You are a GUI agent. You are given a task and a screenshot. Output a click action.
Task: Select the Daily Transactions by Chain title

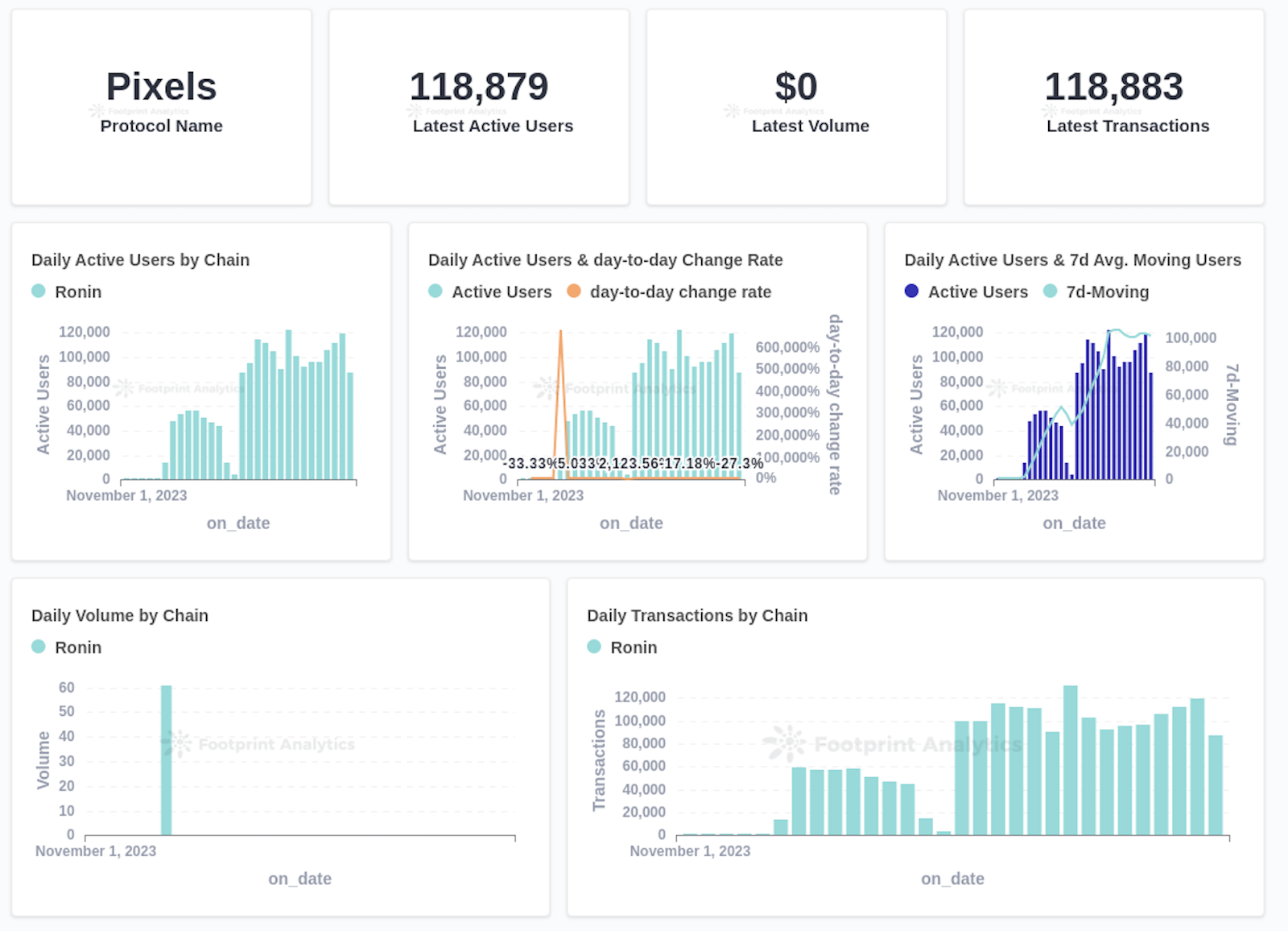tap(697, 615)
